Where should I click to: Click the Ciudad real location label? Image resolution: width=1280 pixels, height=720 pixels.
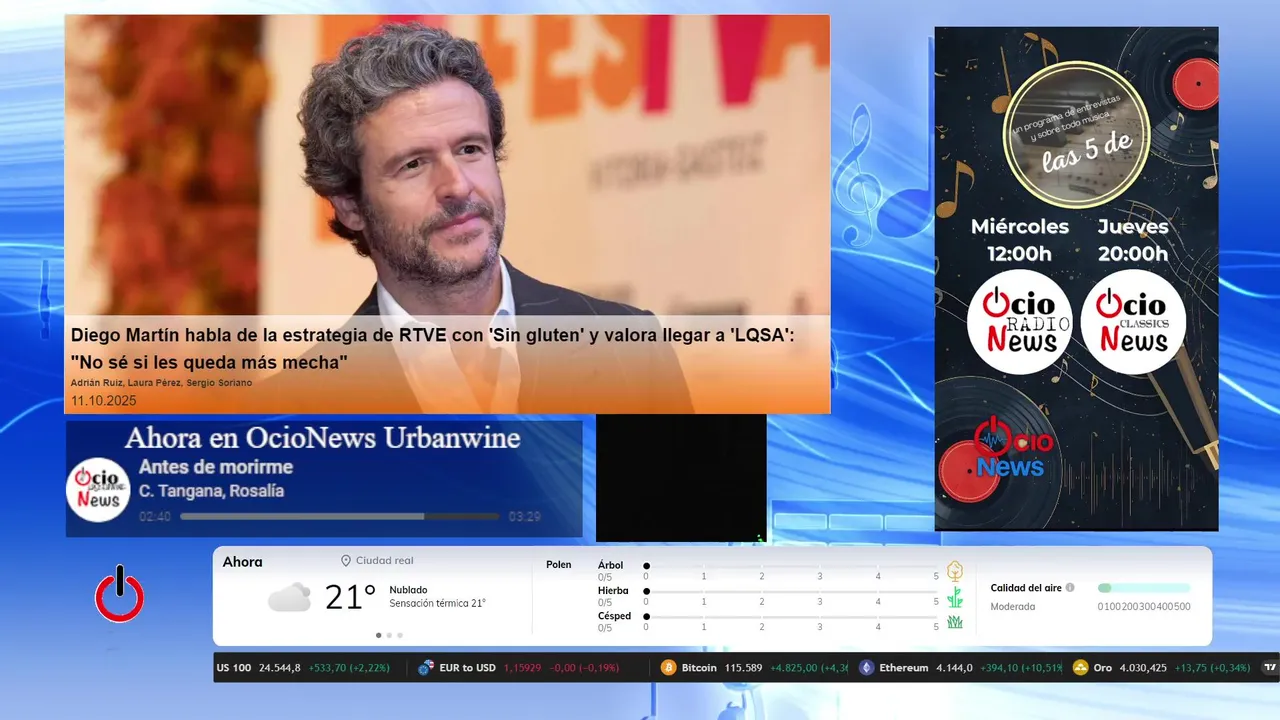[384, 561]
